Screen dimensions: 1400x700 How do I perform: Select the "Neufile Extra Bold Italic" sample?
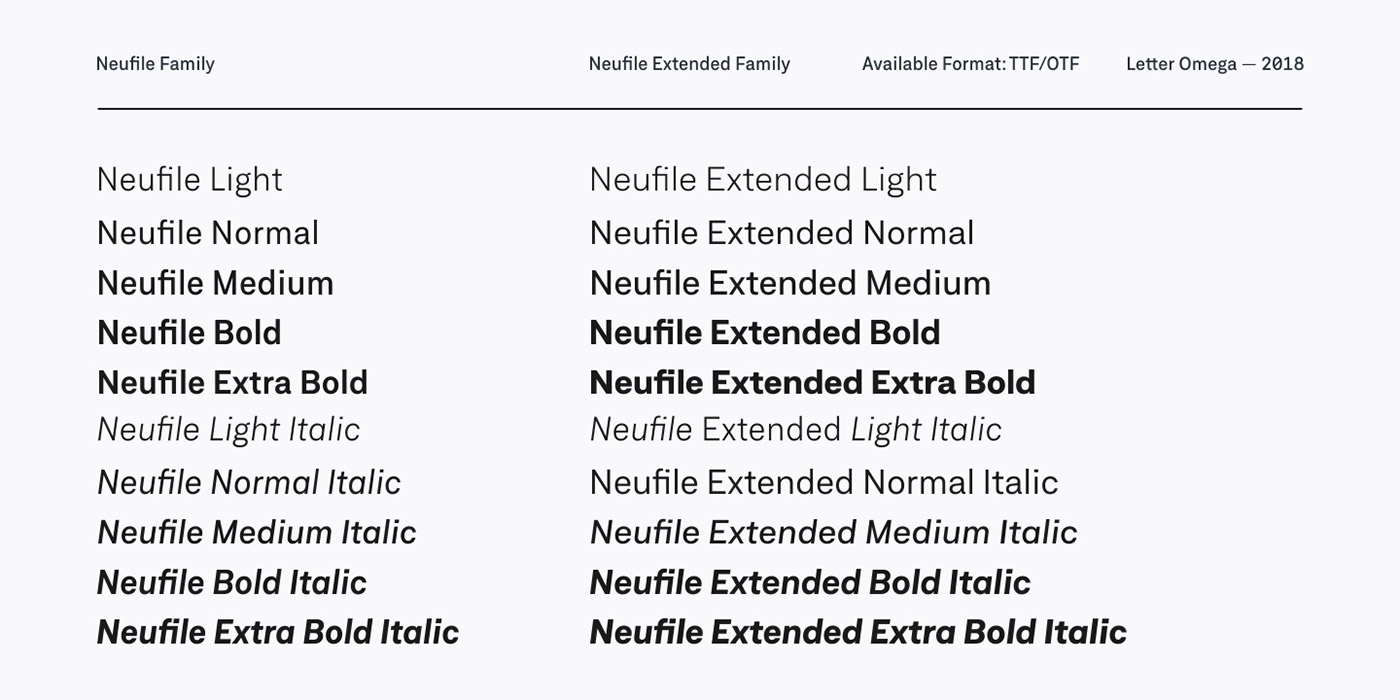coord(277,633)
